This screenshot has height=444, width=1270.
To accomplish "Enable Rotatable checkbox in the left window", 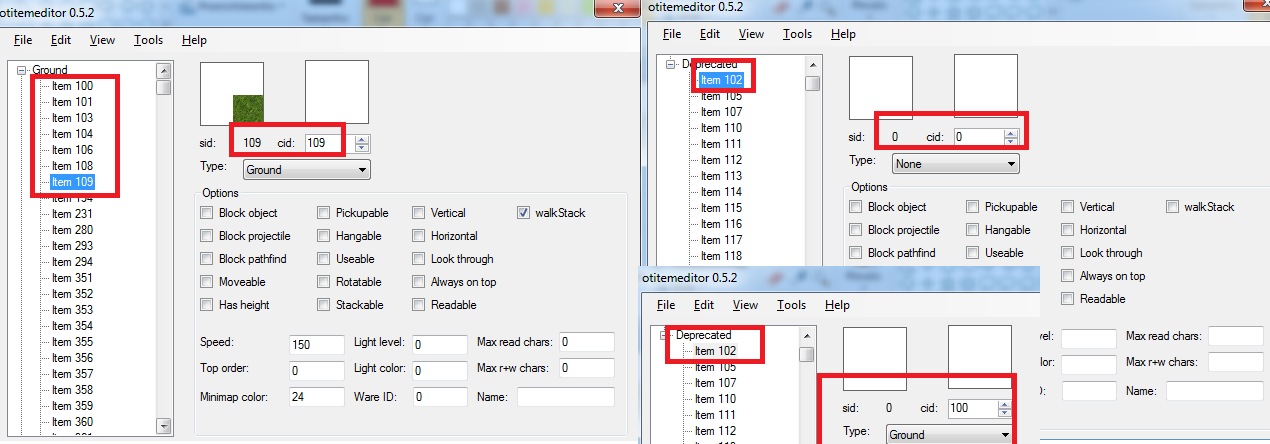I will (x=325, y=282).
